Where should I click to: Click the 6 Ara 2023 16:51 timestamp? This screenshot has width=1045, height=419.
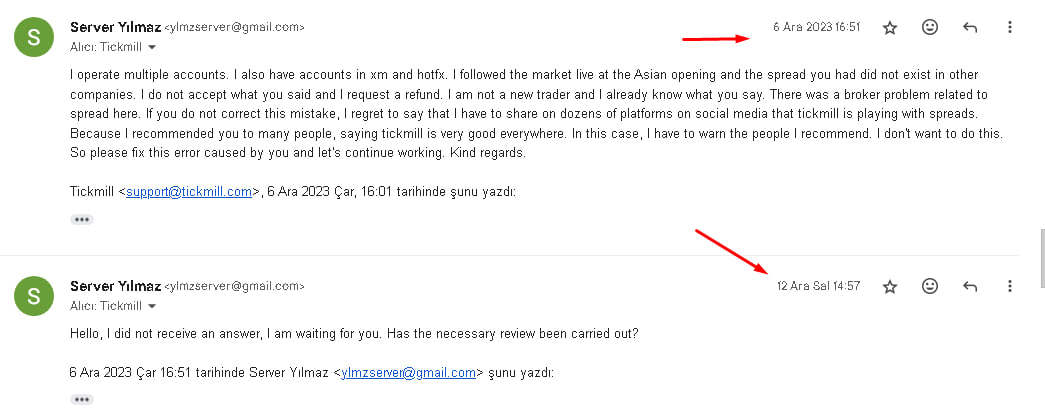tap(816, 27)
